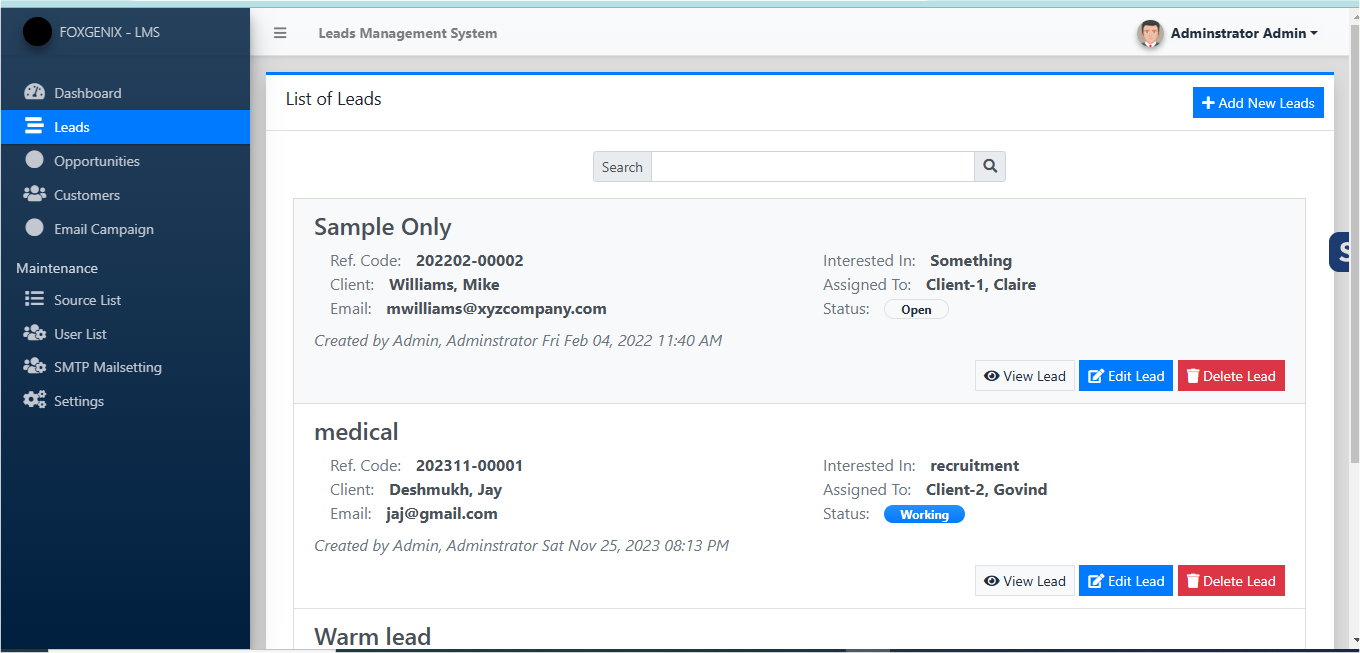Click into the Search input field
Image resolution: width=1360 pixels, height=653 pixels.
click(813, 167)
